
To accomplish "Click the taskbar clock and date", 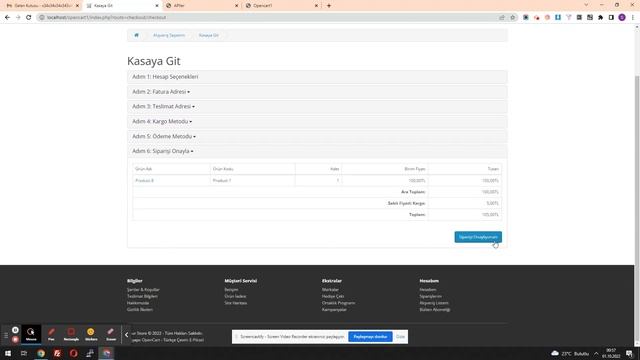I will point(611,353).
